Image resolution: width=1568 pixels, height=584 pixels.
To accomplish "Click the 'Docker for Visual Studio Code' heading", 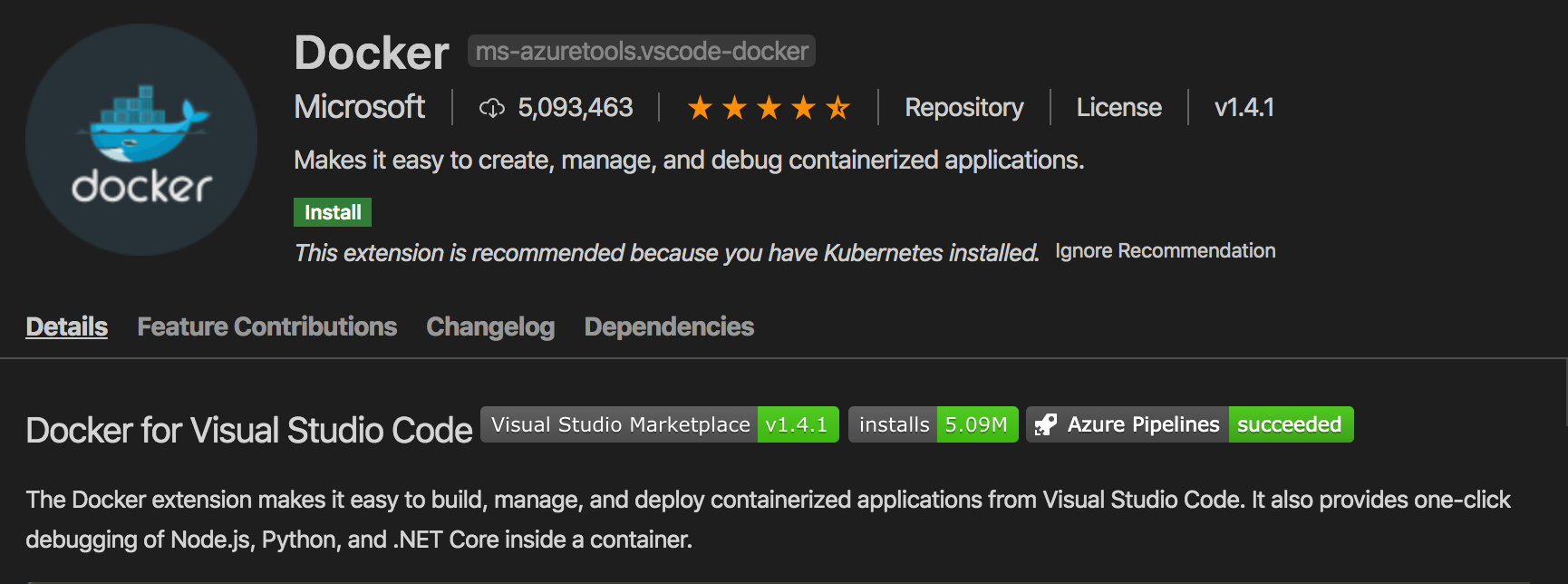I will pyautogui.click(x=249, y=430).
